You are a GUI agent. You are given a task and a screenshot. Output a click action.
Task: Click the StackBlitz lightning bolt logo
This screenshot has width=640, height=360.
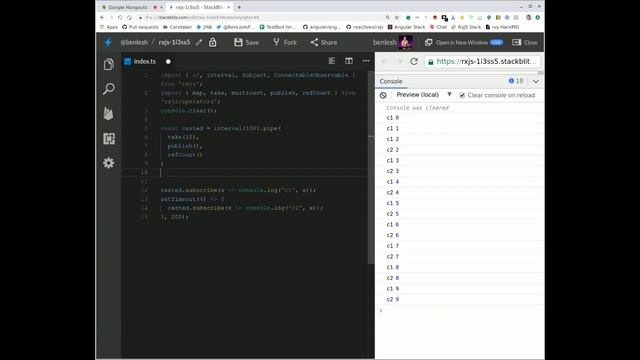tap(108, 42)
